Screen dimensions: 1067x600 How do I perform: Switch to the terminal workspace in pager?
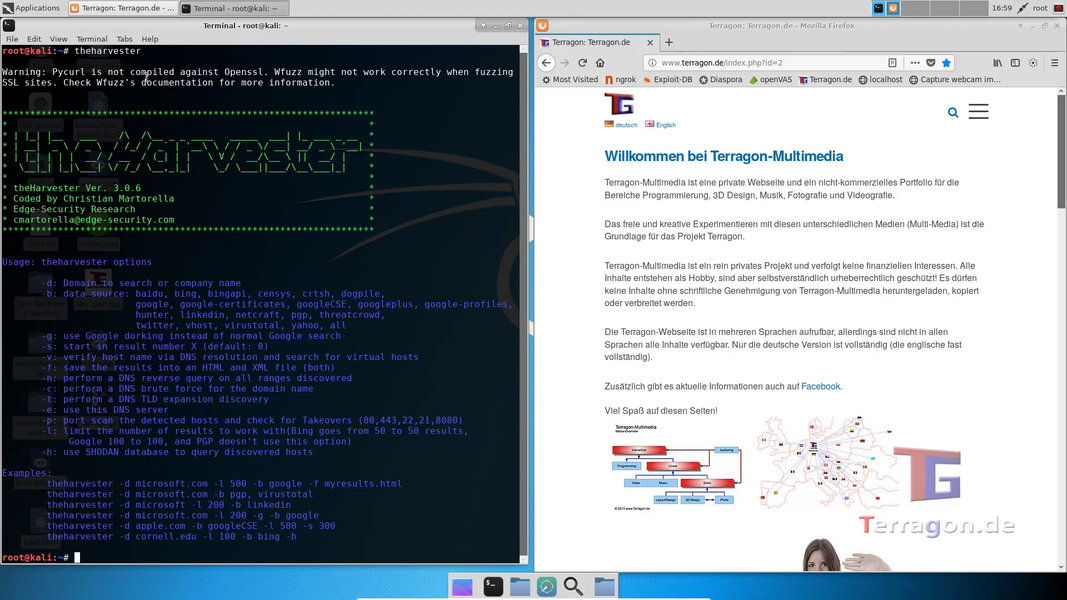(x=879, y=8)
